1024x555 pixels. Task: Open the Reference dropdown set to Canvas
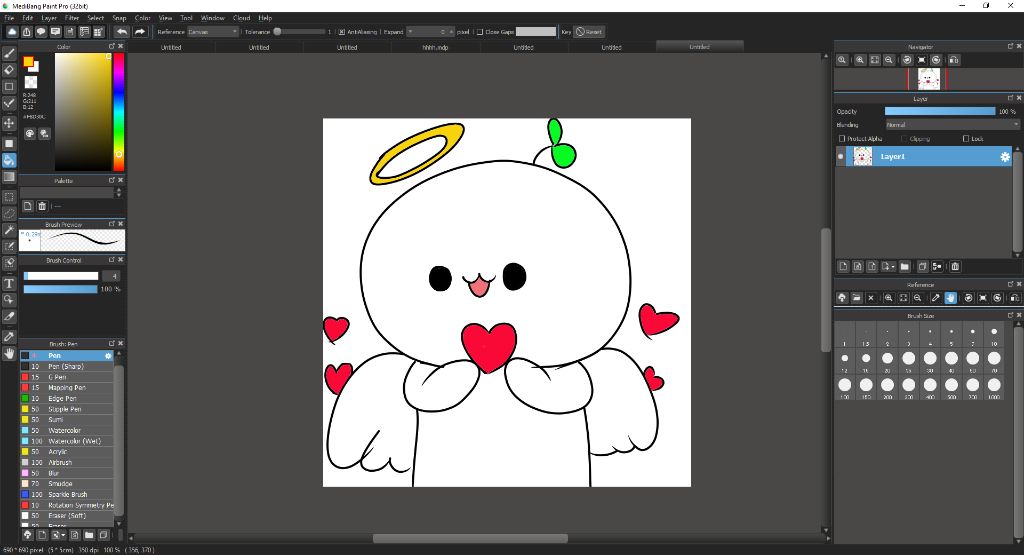(x=213, y=32)
